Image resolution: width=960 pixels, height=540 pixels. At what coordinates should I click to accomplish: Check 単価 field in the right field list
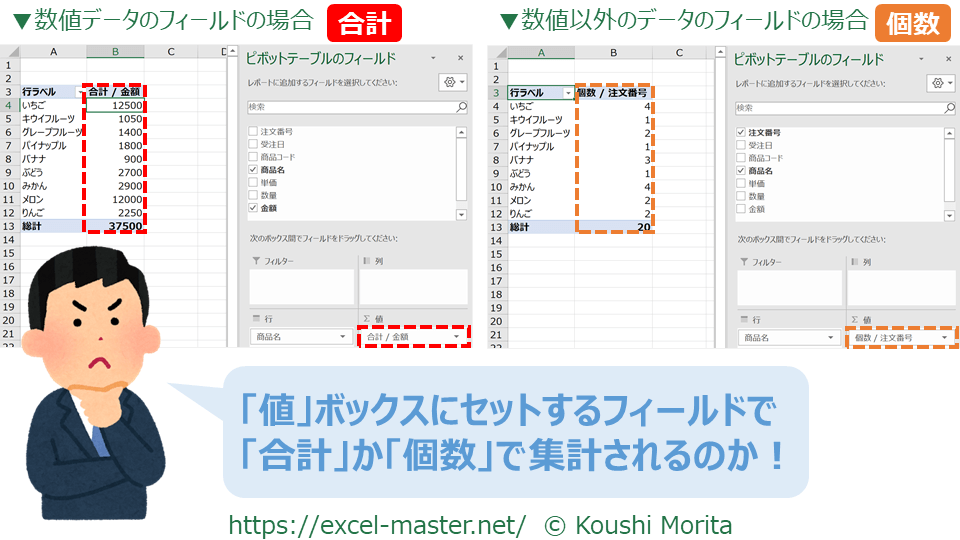[x=741, y=183]
